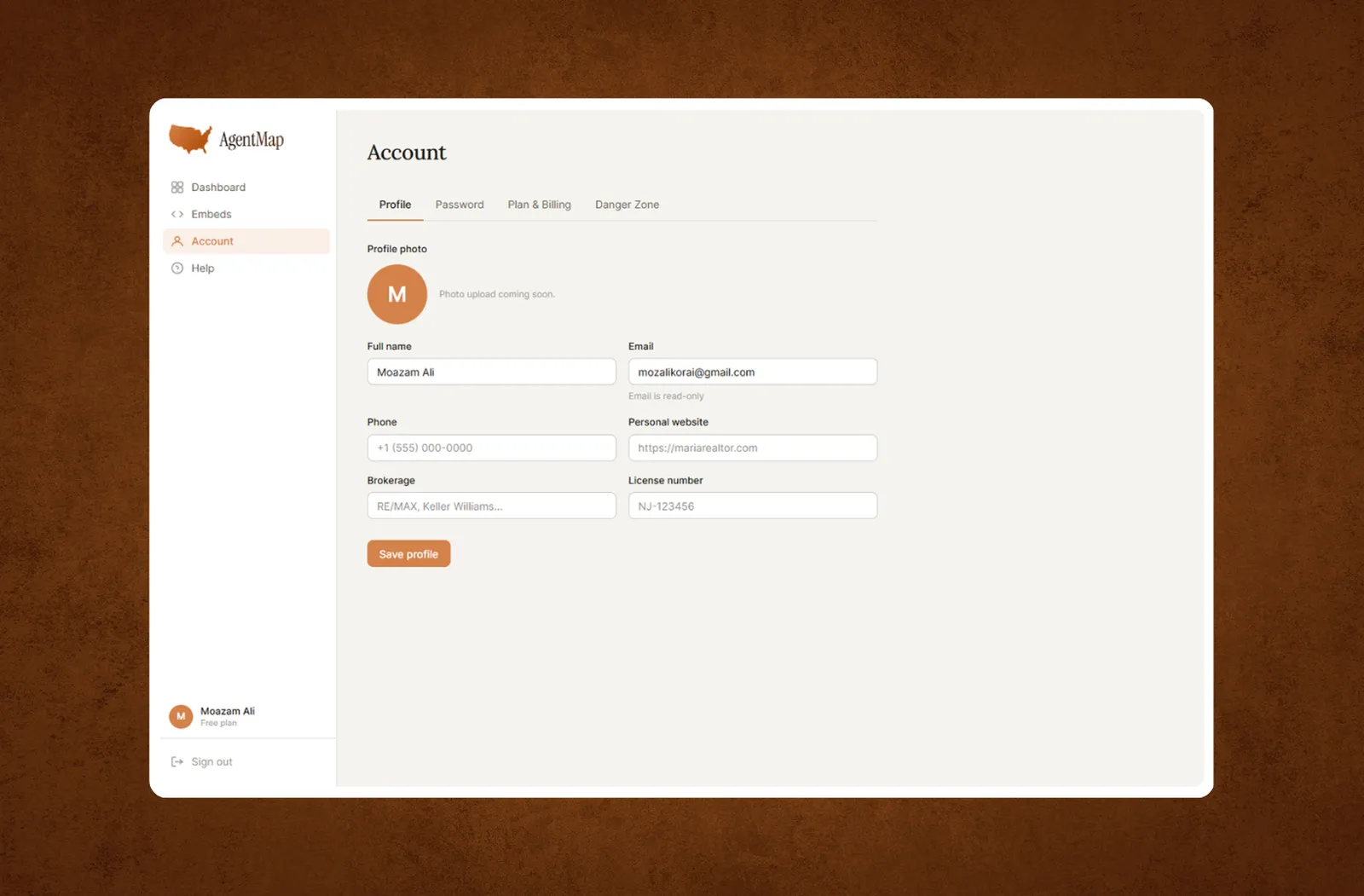Click the Email input field
This screenshot has width=1364, height=896.
pyautogui.click(x=753, y=372)
